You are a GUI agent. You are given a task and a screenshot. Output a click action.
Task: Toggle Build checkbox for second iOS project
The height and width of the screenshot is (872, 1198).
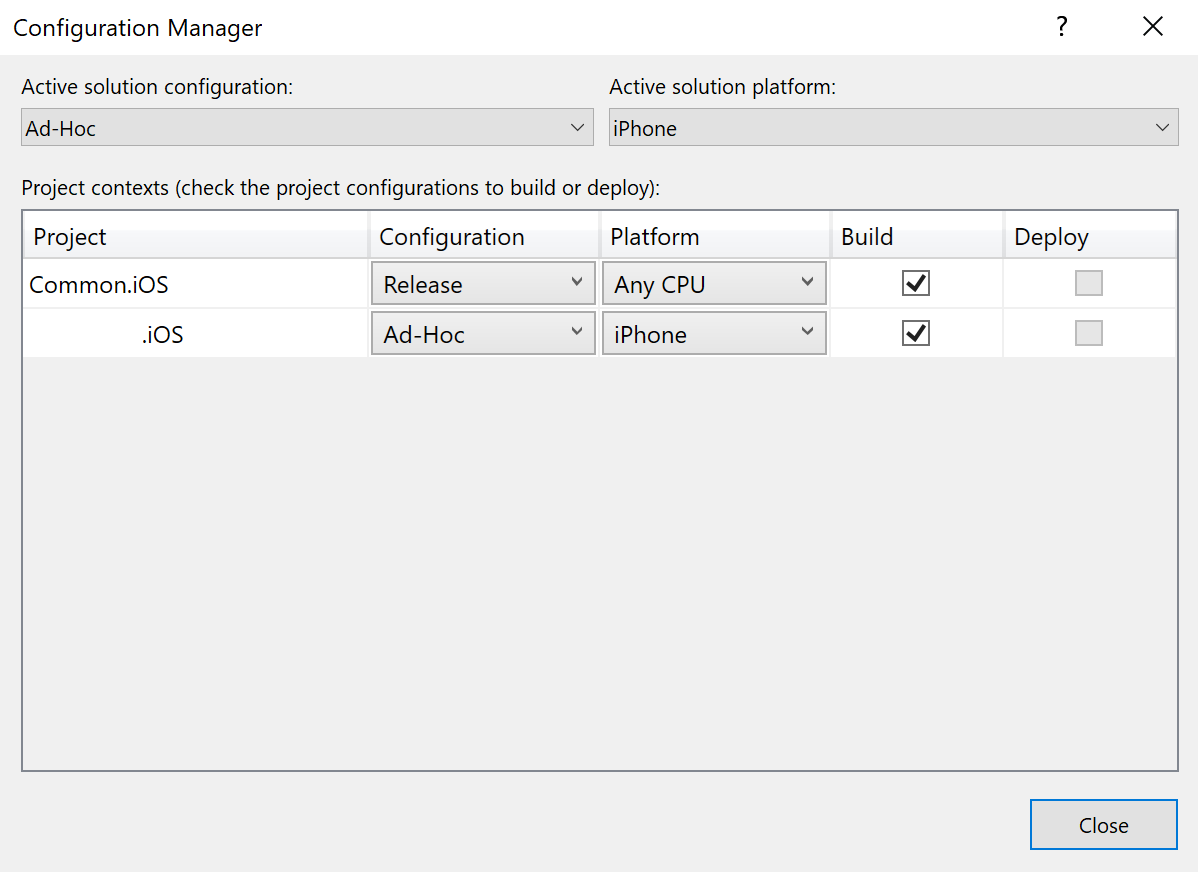click(x=916, y=334)
